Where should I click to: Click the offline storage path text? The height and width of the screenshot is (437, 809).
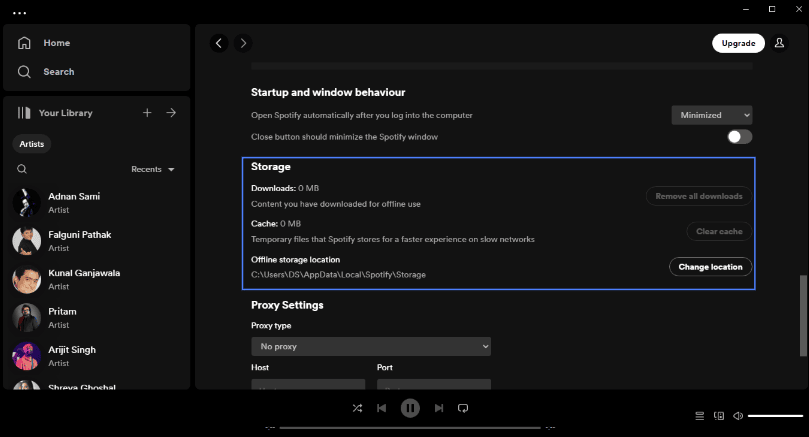(338, 274)
